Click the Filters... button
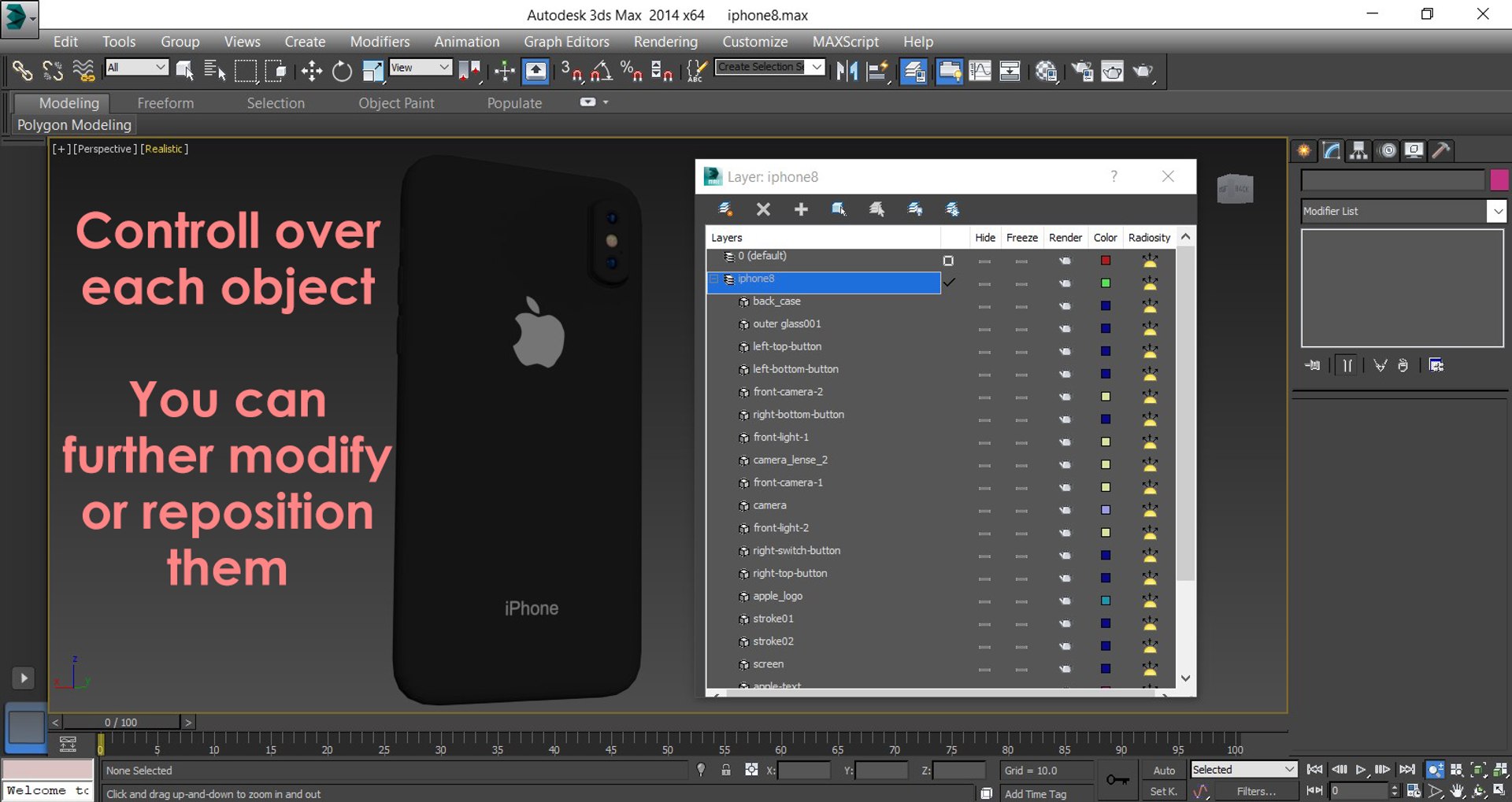Image resolution: width=1512 pixels, height=802 pixels. [x=1256, y=792]
